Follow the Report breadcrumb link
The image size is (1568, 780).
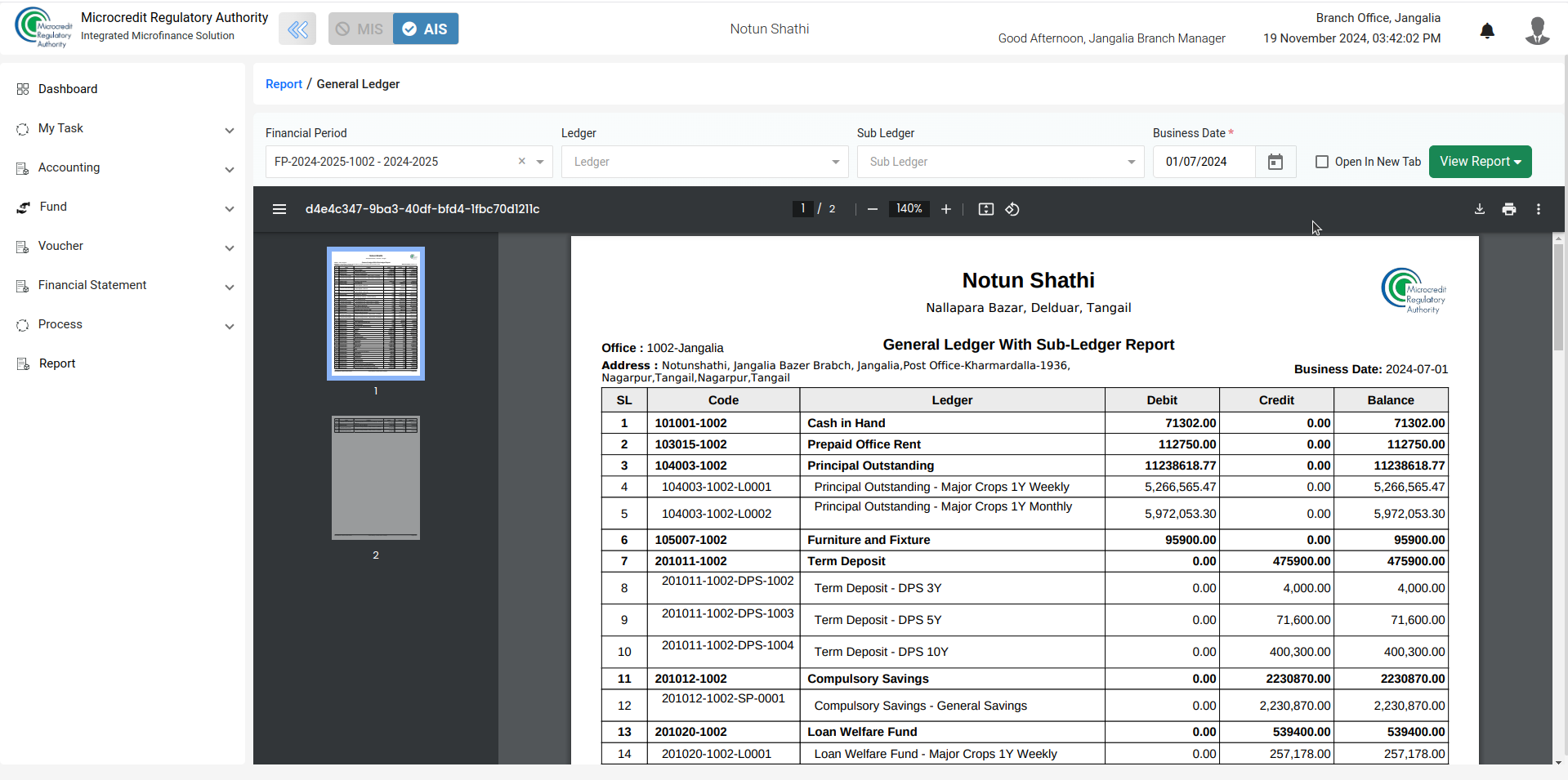(x=284, y=84)
